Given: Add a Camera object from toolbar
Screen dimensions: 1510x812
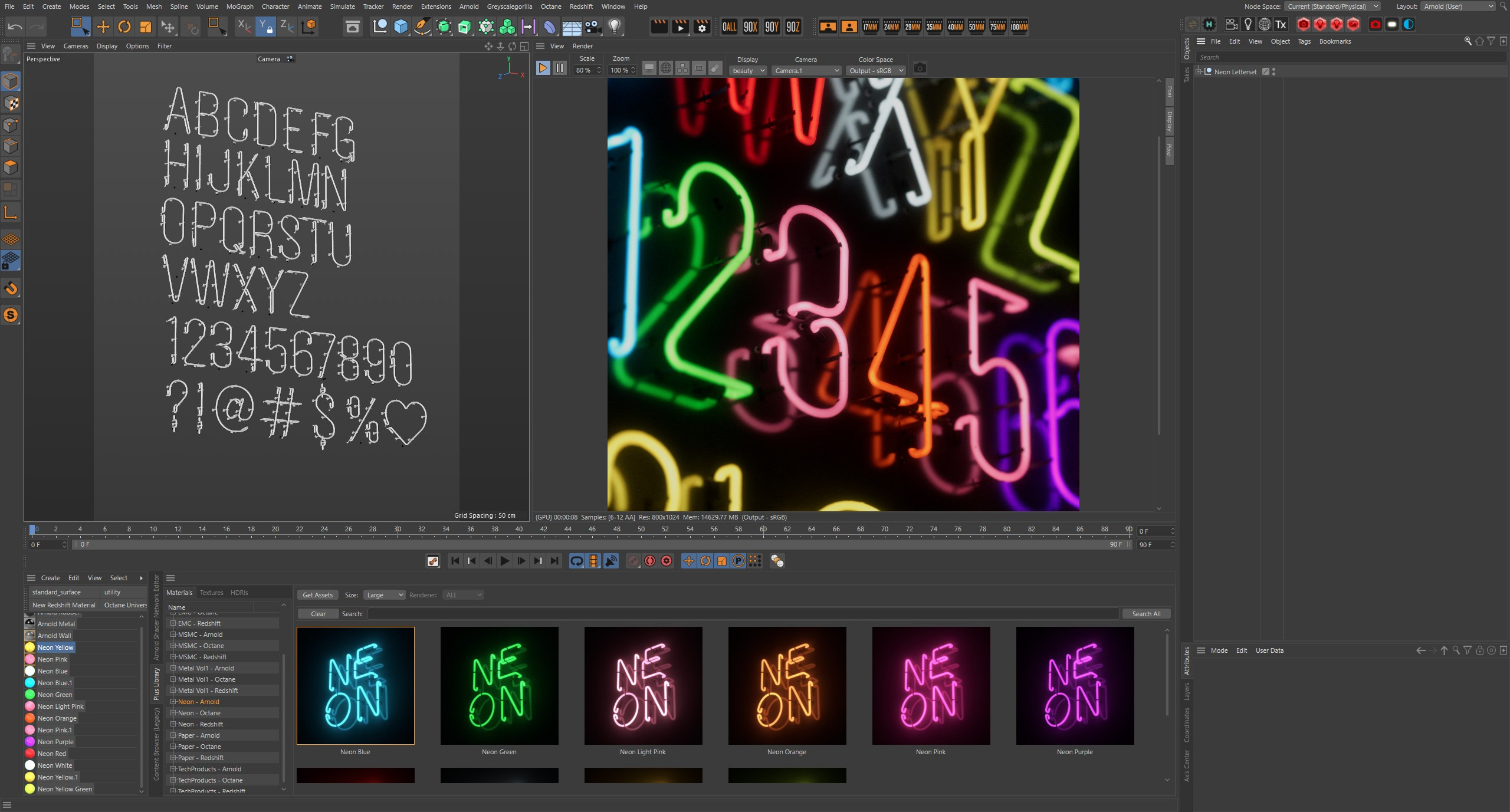Looking at the screenshot, I should [593, 27].
